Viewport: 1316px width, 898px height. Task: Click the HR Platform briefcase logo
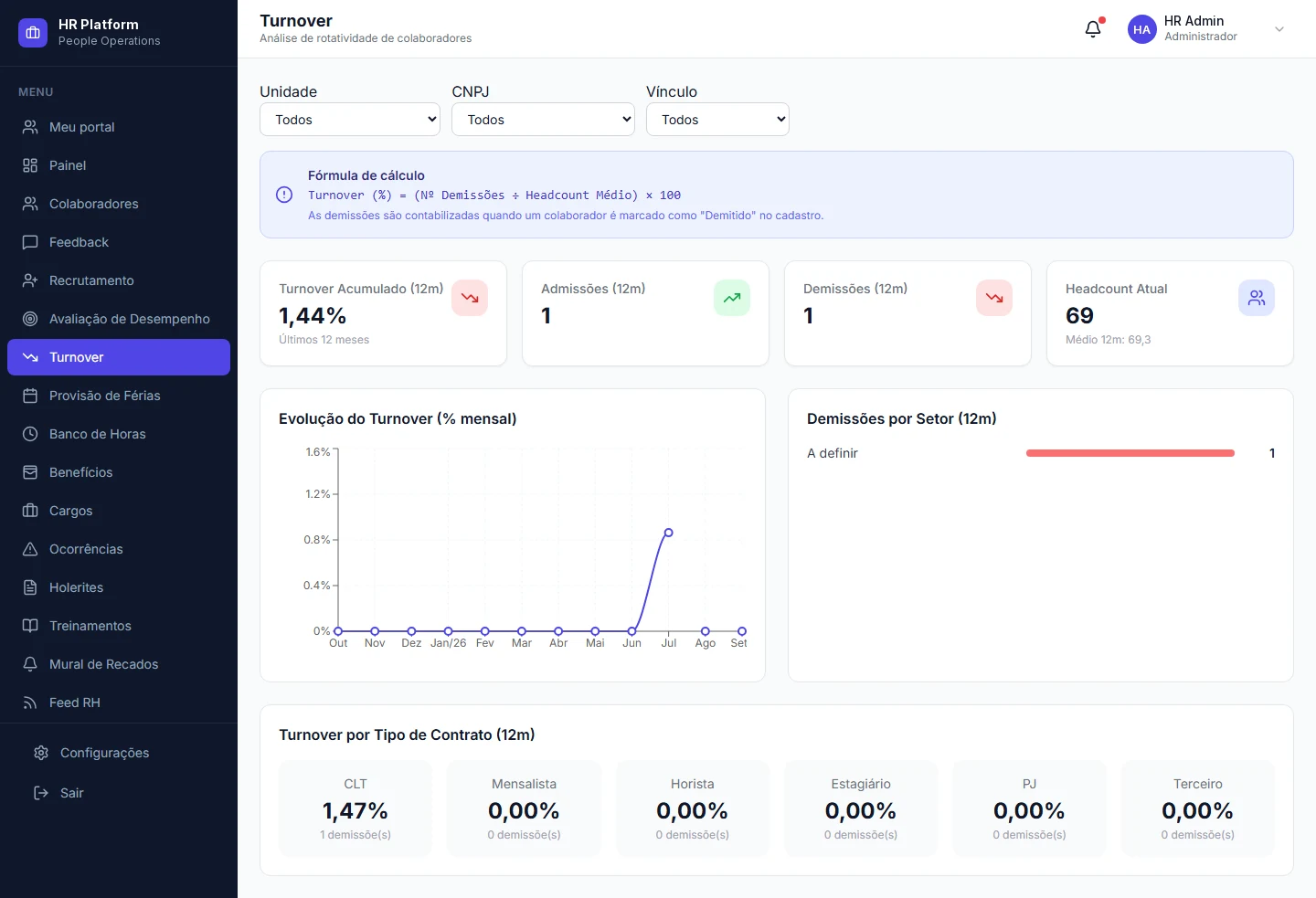coord(33,33)
